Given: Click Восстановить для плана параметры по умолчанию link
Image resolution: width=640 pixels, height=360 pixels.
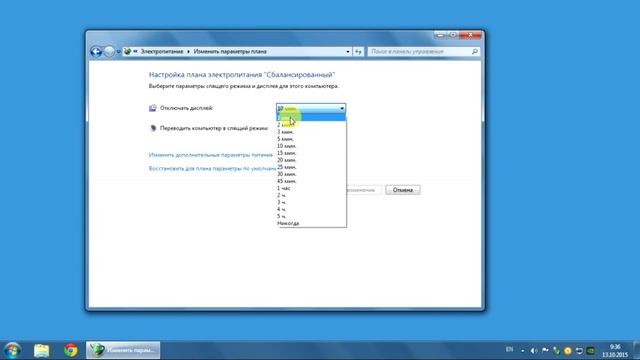Looking at the screenshot, I should click(212, 168).
